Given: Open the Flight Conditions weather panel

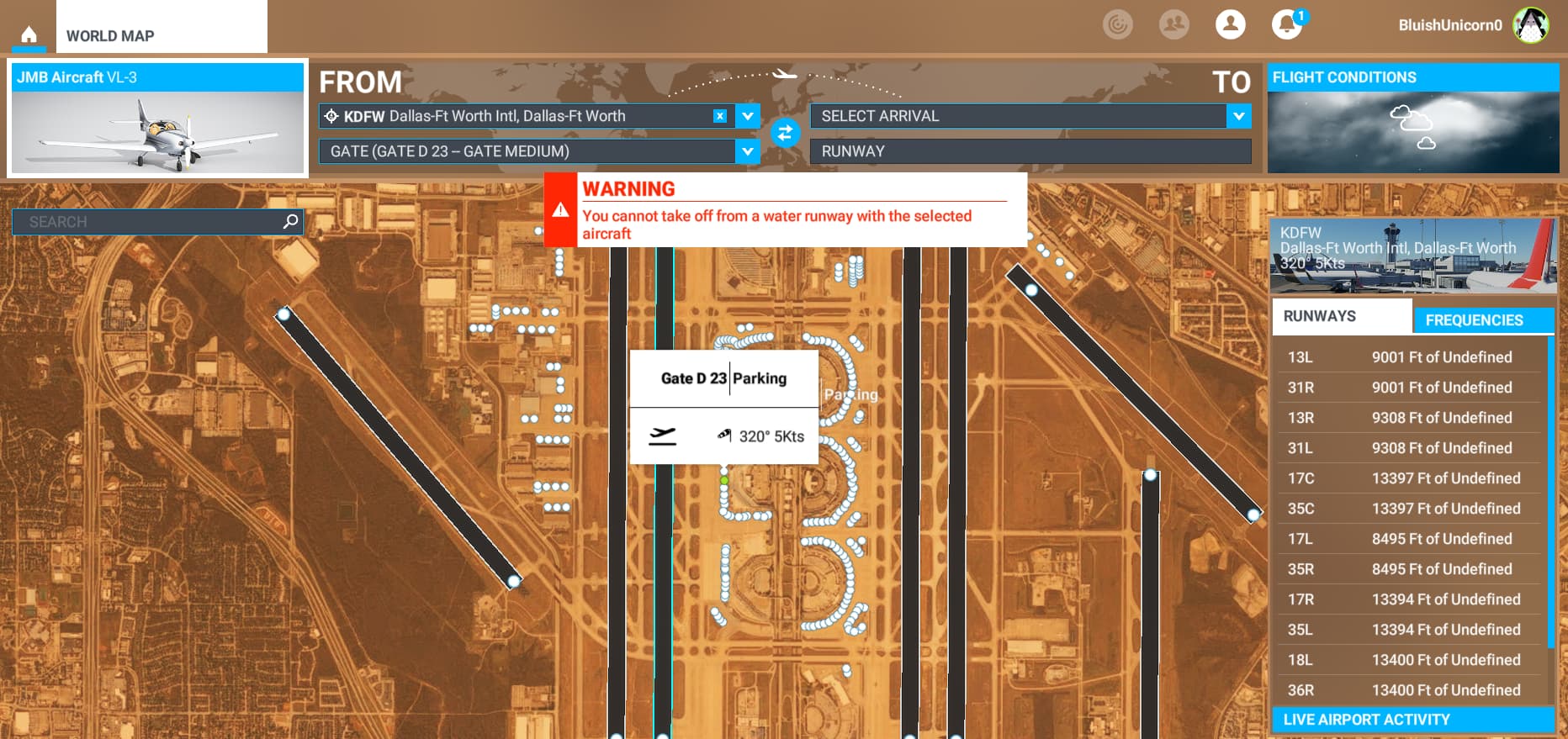Looking at the screenshot, I should pyautogui.click(x=1412, y=132).
